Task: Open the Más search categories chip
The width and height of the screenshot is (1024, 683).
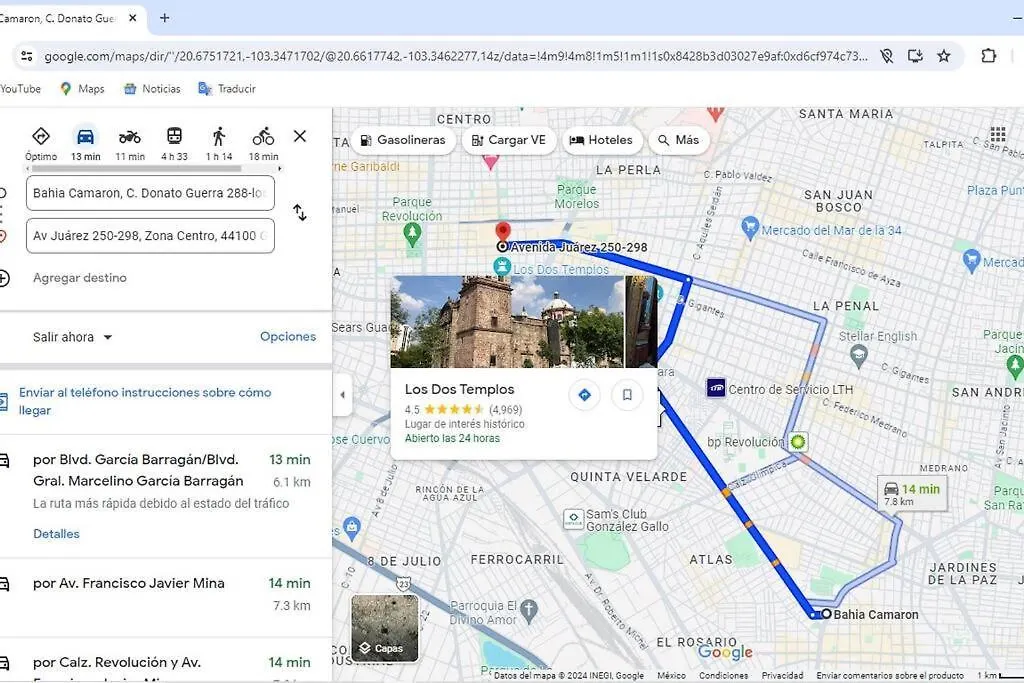Action: coord(678,140)
